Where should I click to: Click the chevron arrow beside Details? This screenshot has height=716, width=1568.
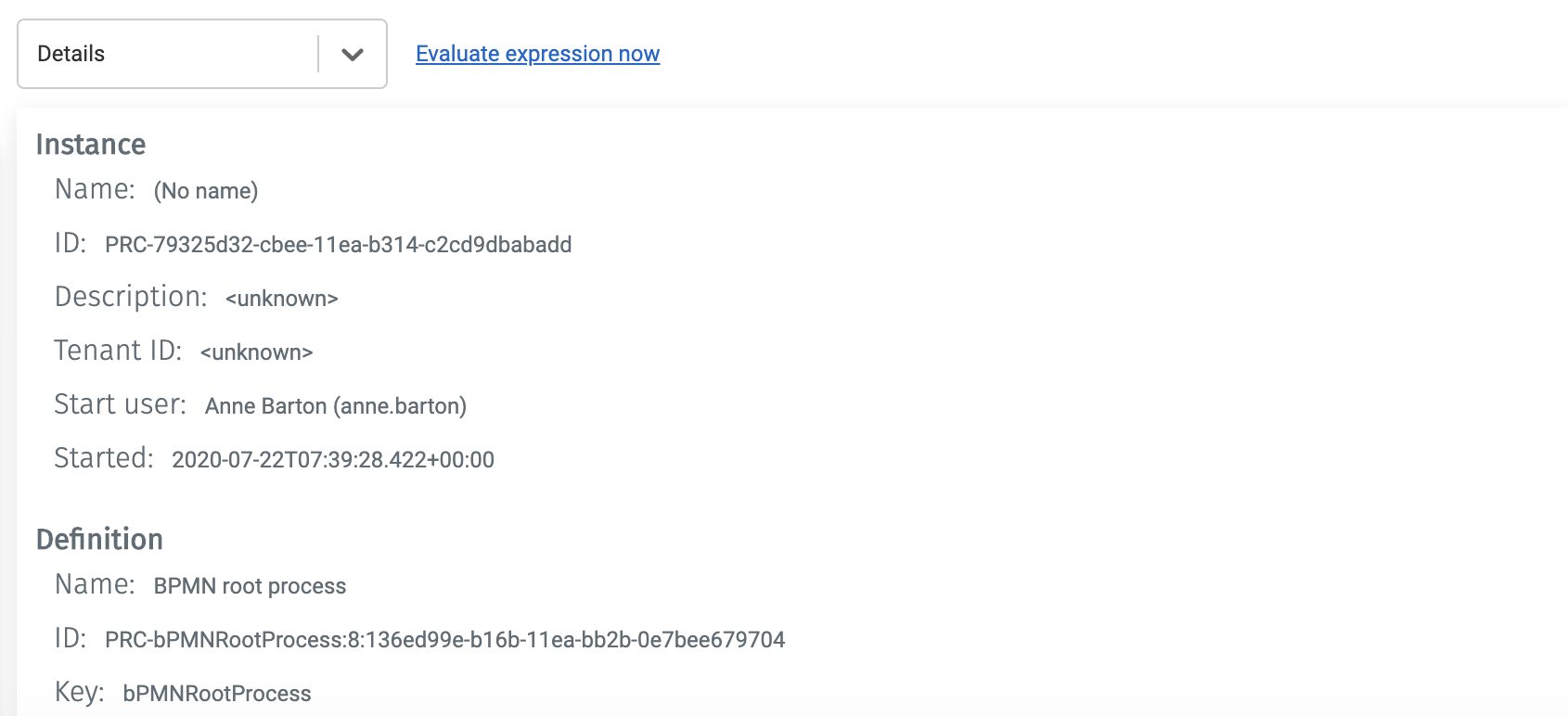tap(353, 54)
